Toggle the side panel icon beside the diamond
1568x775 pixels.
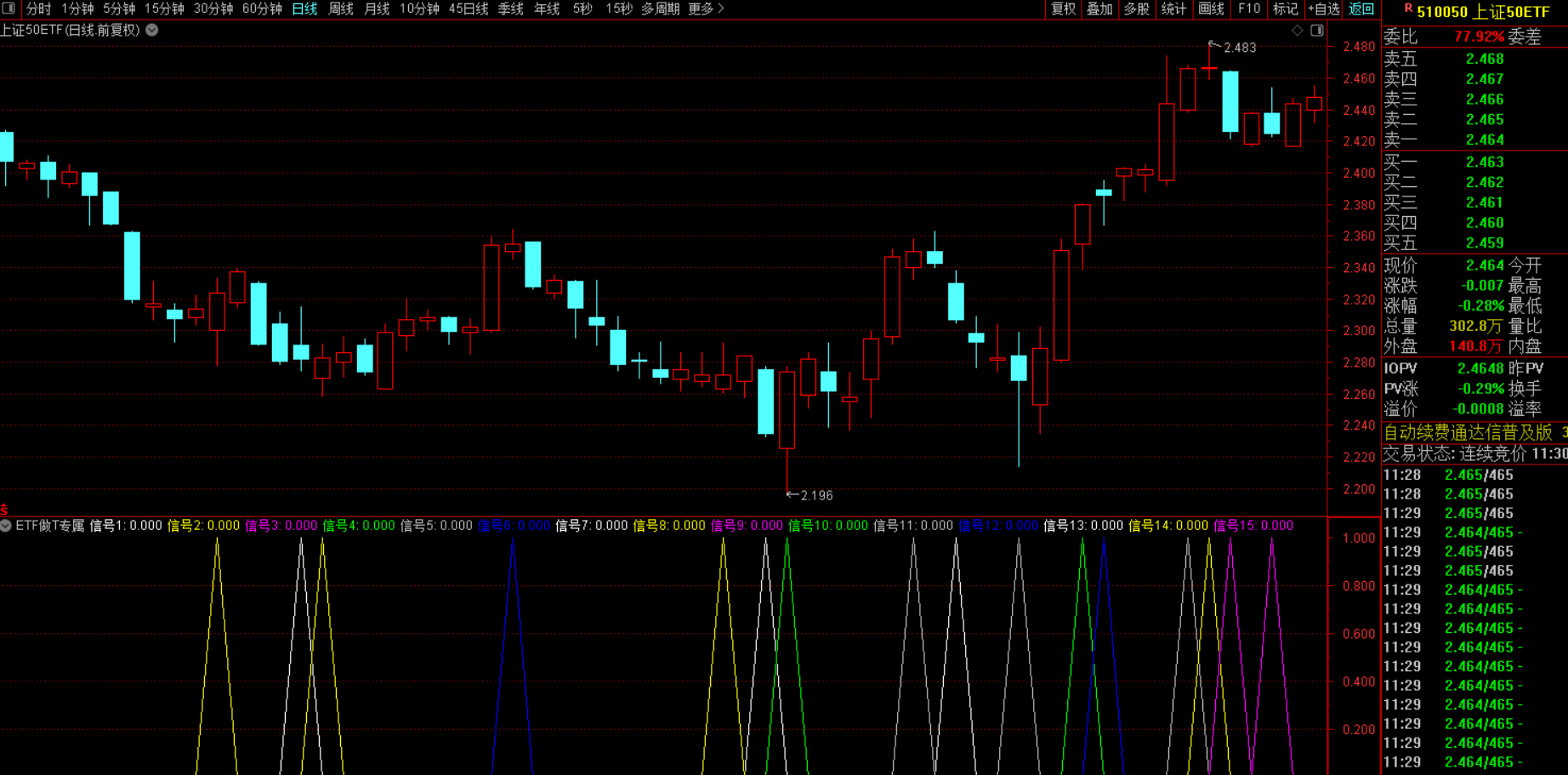click(1317, 30)
